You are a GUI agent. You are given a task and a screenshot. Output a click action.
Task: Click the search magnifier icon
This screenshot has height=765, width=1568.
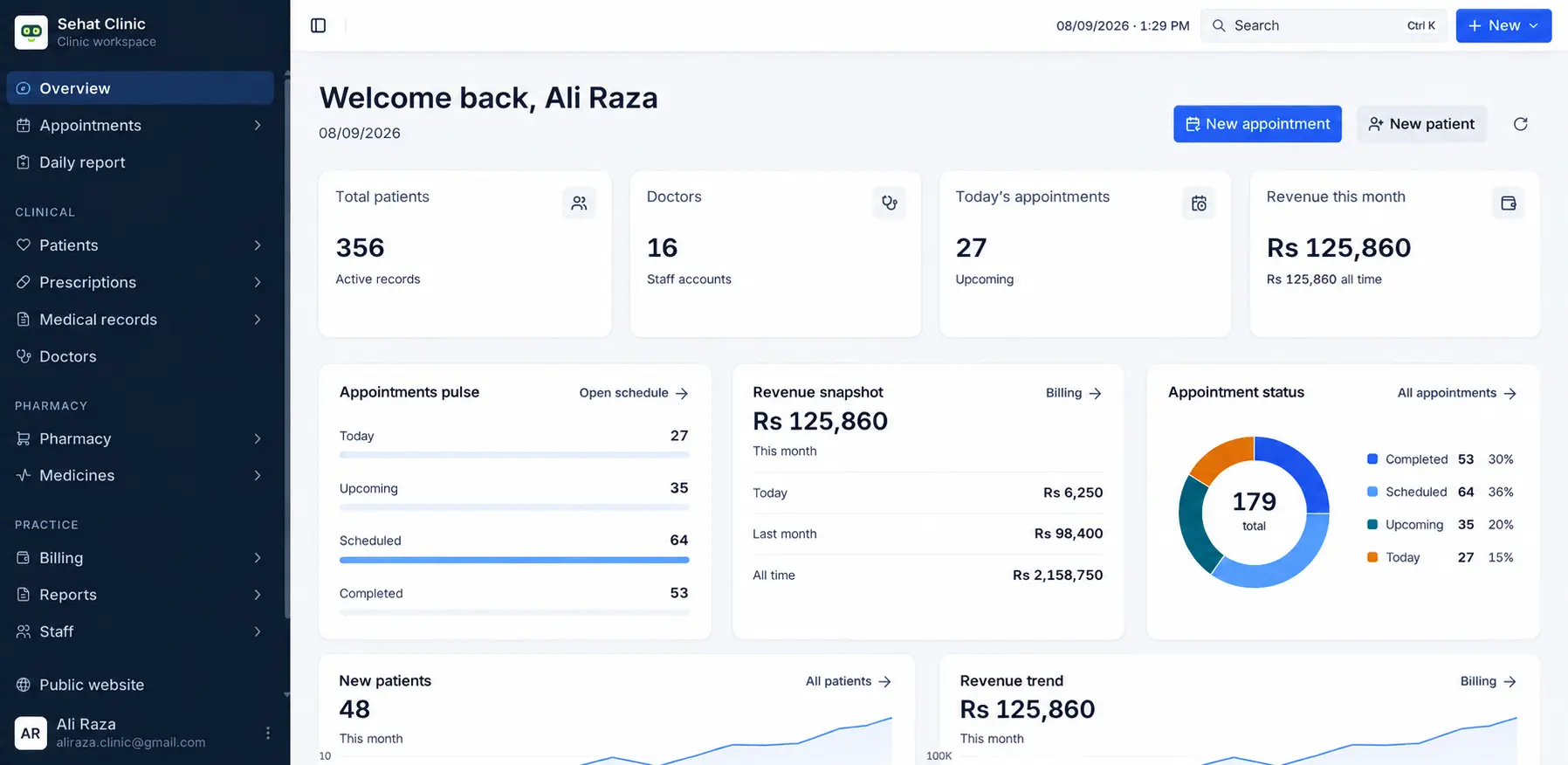(1219, 25)
